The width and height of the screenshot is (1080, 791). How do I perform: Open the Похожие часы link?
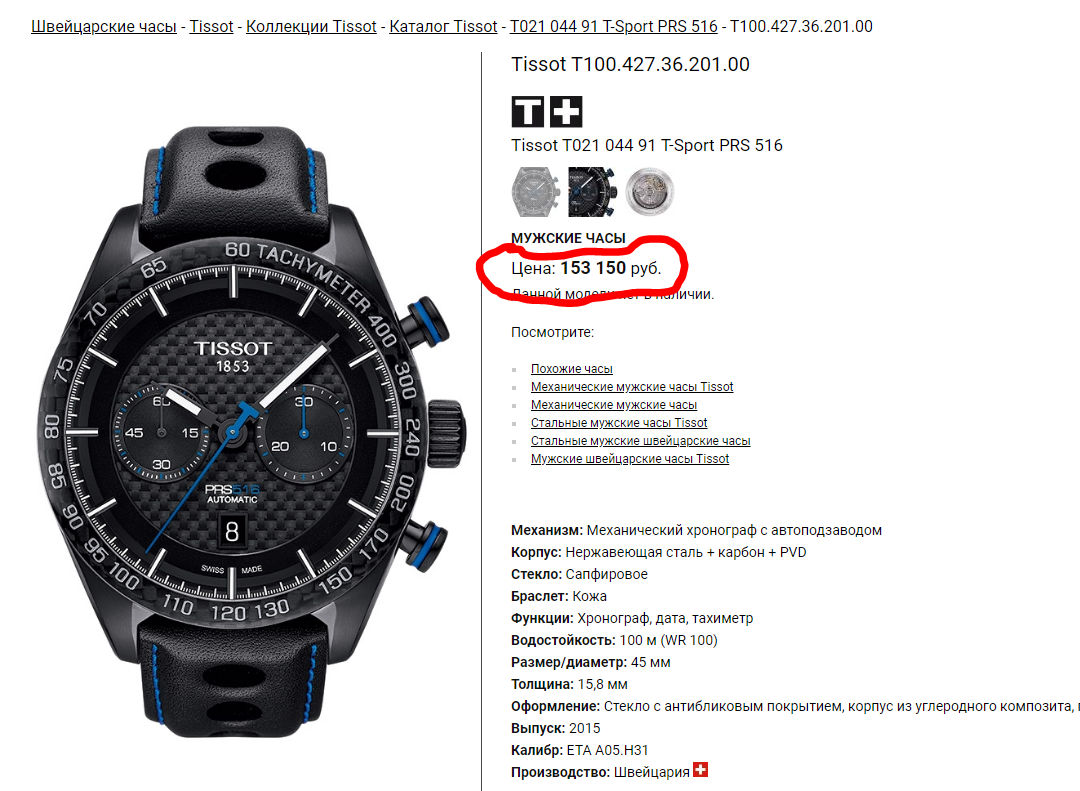click(x=572, y=369)
